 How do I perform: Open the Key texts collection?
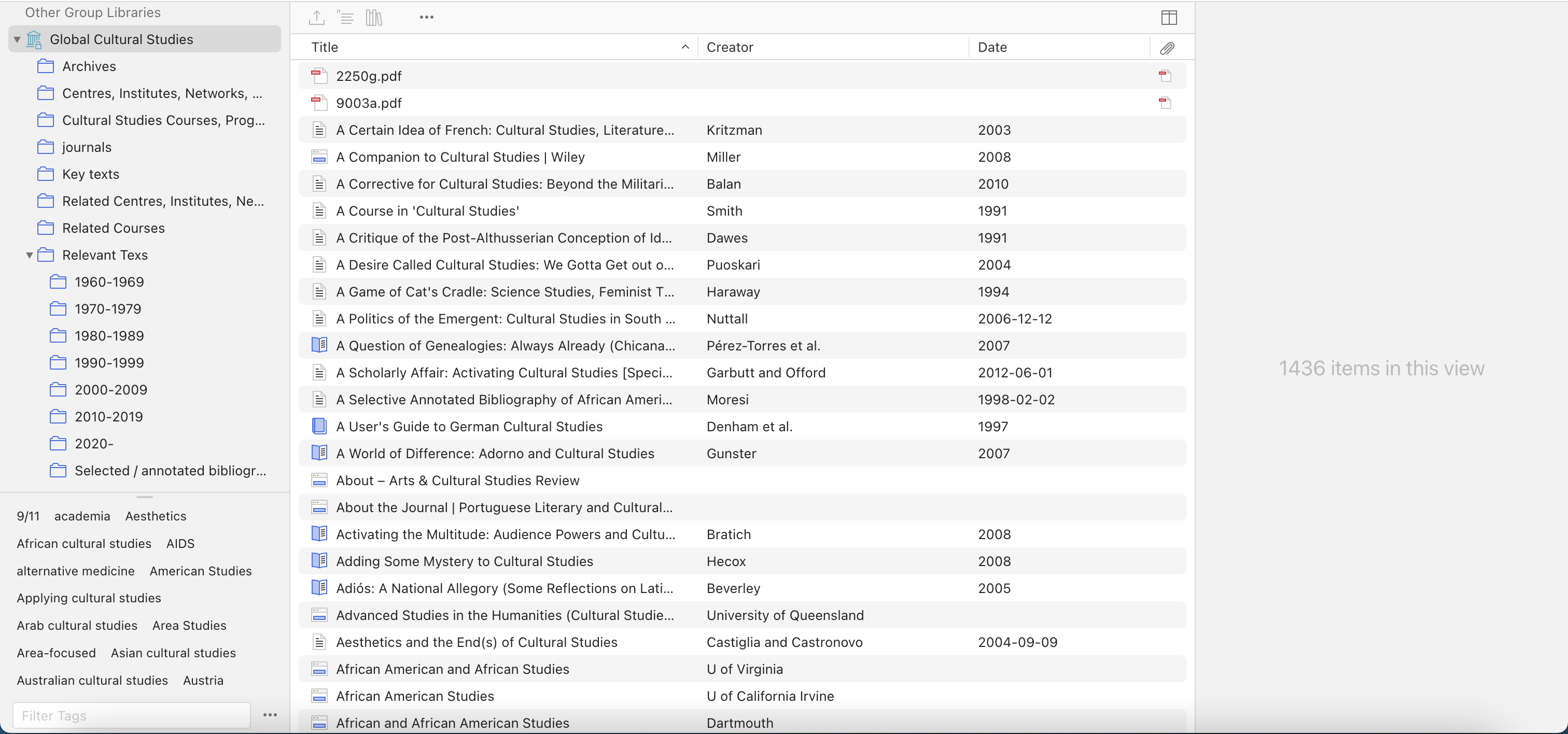click(90, 175)
